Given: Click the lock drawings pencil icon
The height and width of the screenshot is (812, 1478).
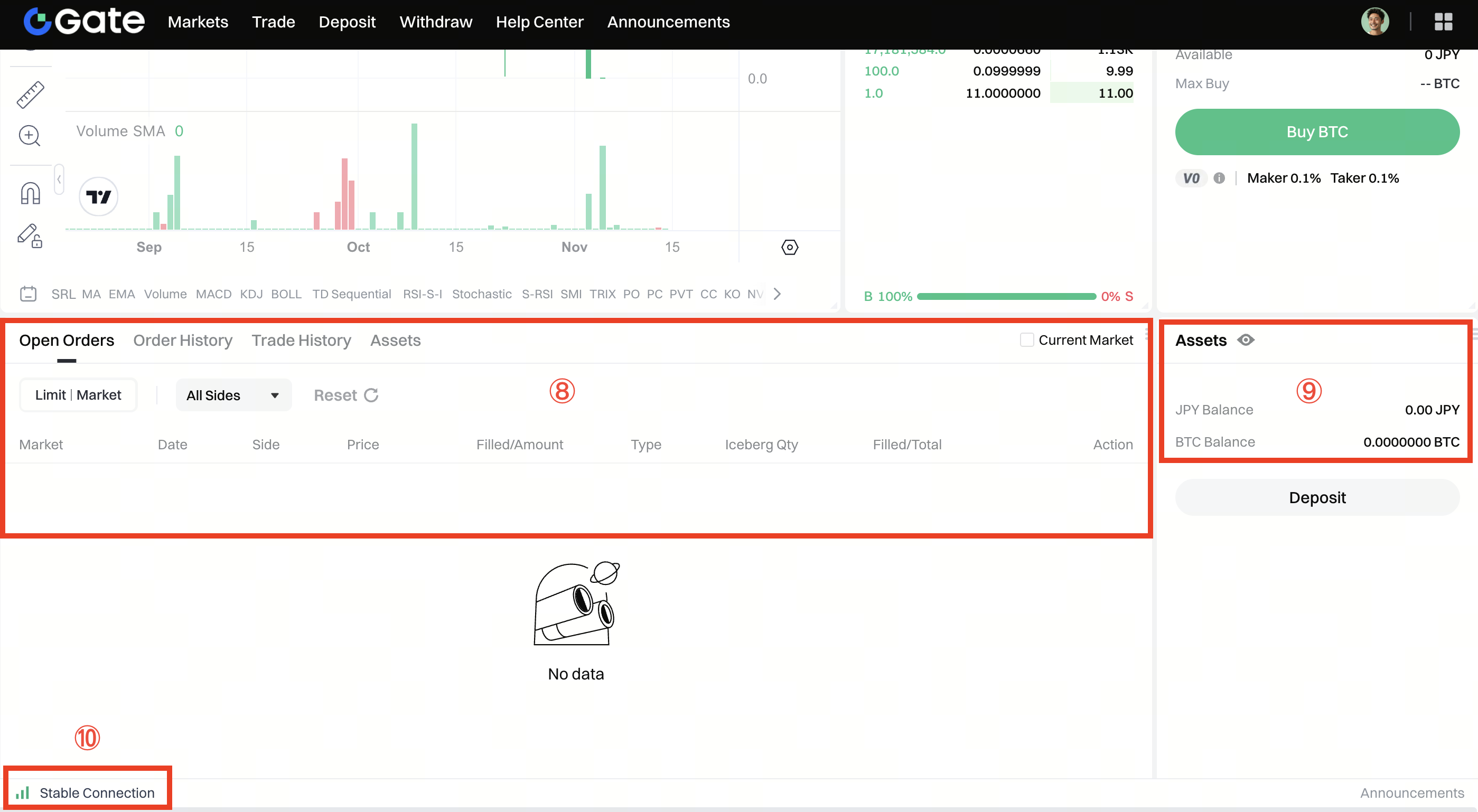Looking at the screenshot, I should (30, 235).
